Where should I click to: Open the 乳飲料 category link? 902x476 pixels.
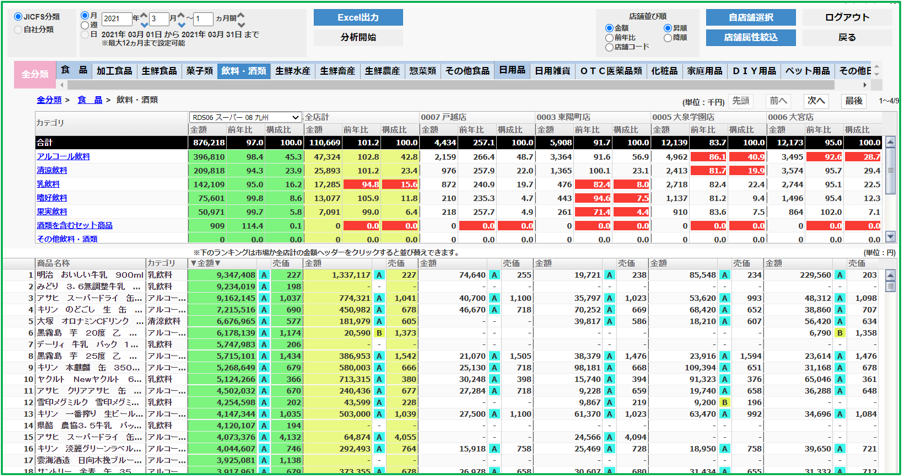pyautogui.click(x=48, y=184)
